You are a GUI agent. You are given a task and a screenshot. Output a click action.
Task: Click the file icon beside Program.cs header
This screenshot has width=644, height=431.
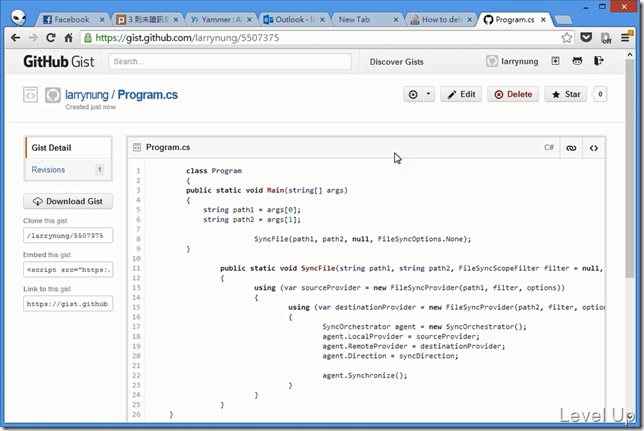[x=137, y=148]
